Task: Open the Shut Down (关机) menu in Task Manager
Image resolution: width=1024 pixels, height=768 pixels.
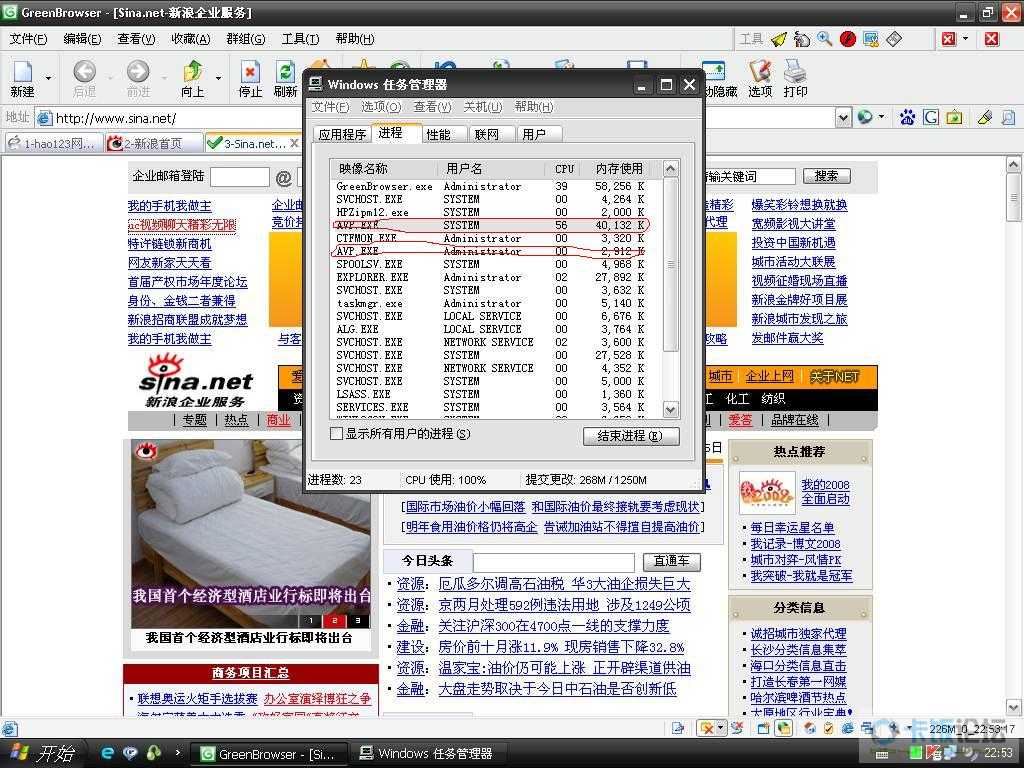Action: click(x=483, y=106)
